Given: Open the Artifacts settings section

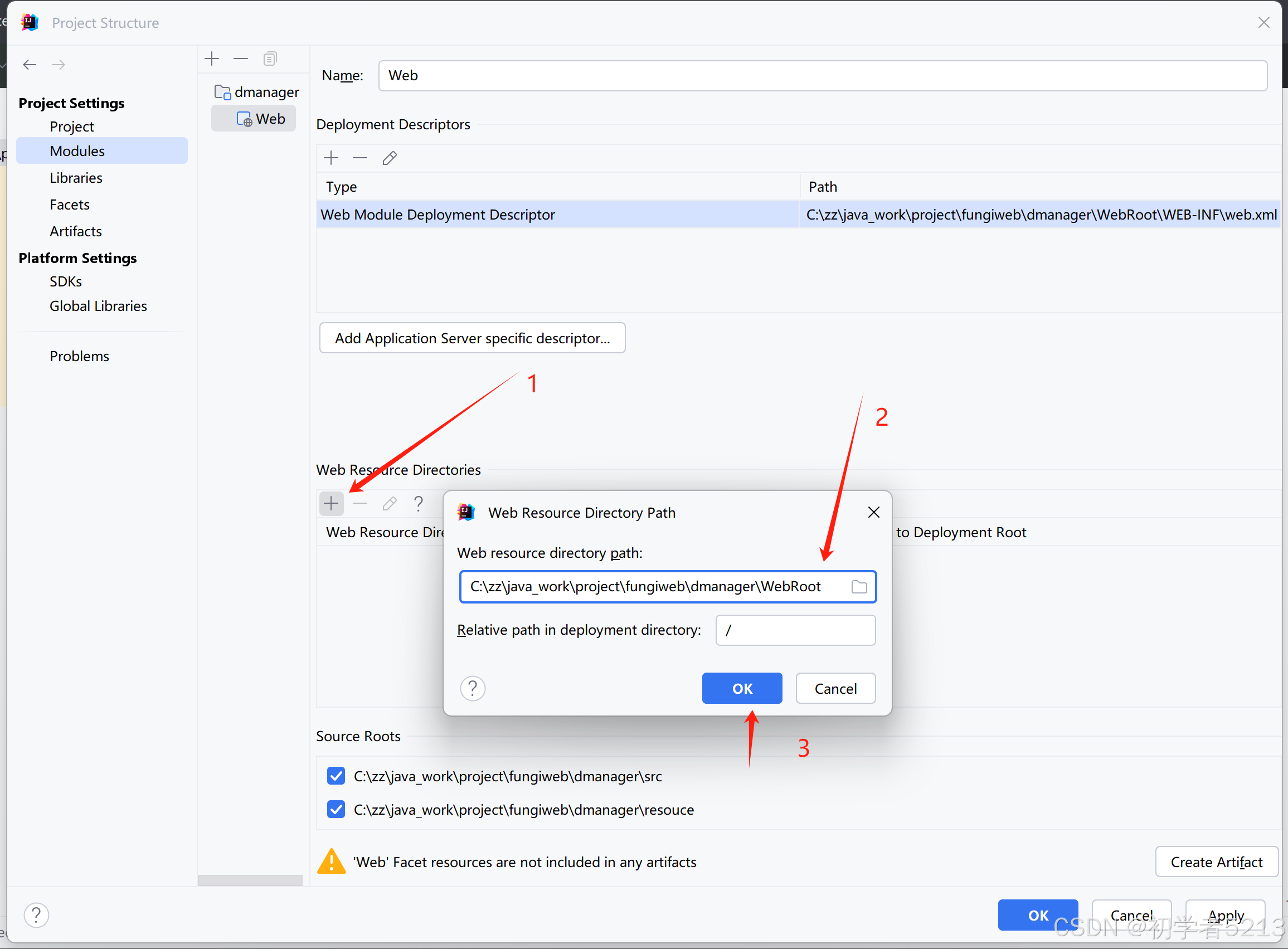Looking at the screenshot, I should (76, 231).
